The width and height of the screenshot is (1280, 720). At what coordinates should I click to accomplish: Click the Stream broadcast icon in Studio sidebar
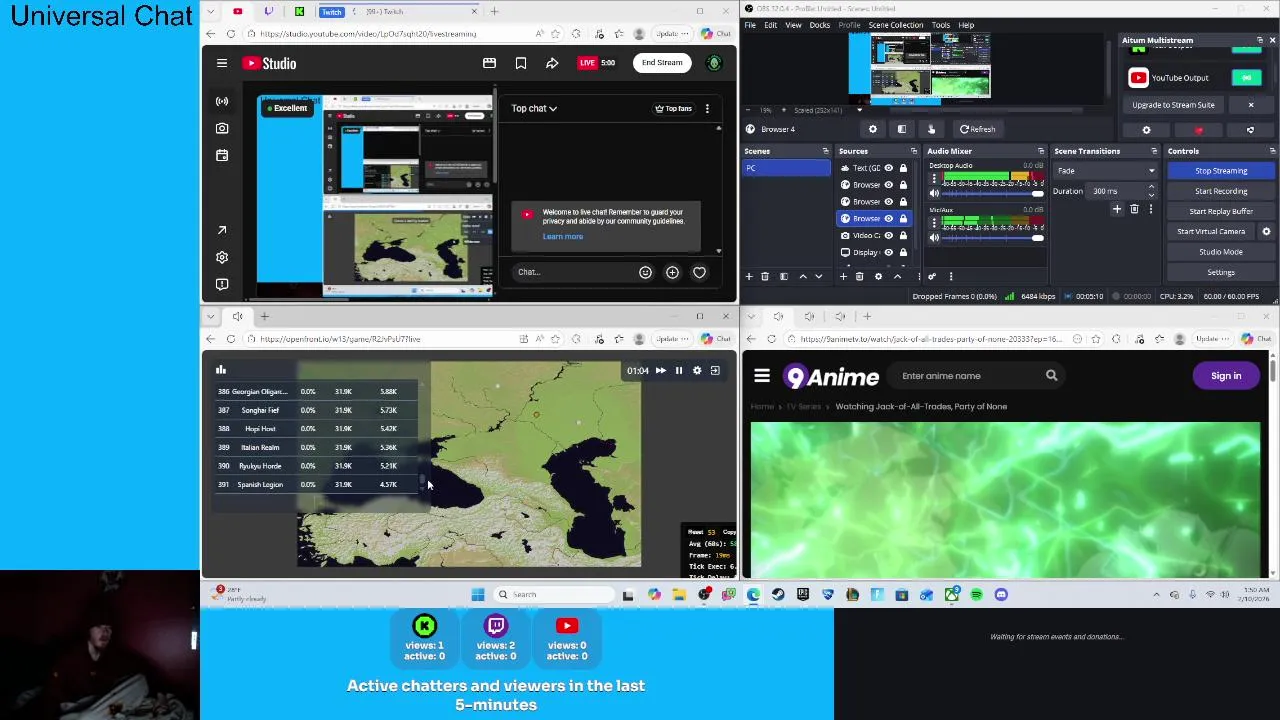[222, 101]
